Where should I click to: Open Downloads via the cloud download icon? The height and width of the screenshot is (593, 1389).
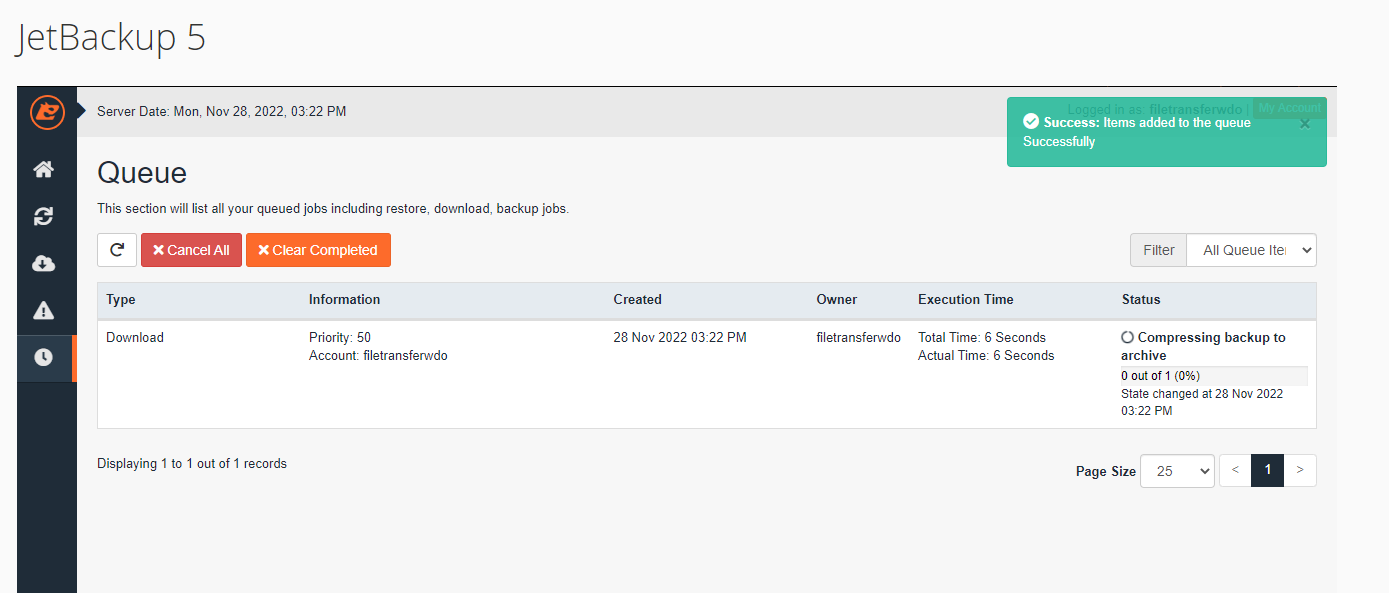[43, 263]
